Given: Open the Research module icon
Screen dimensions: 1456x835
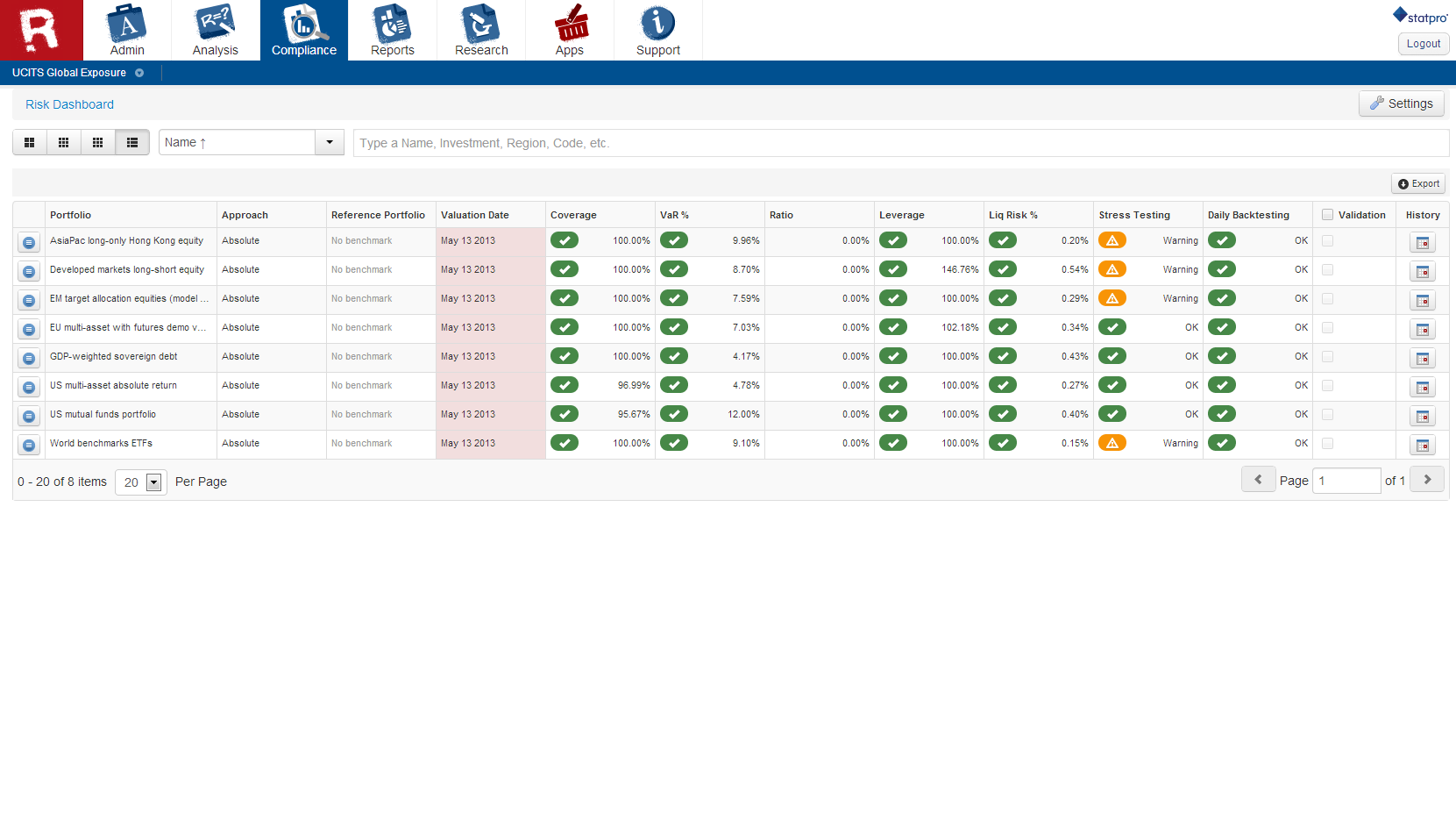Looking at the screenshot, I should click(x=481, y=30).
